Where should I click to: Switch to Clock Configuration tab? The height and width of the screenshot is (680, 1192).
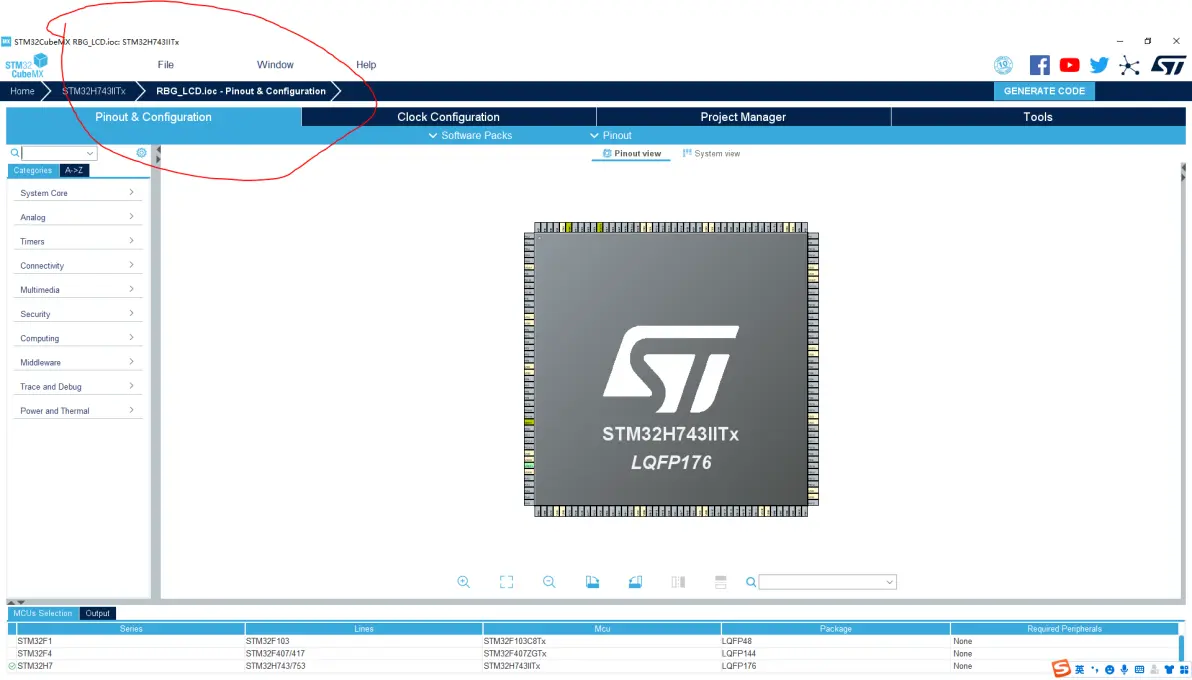point(449,117)
